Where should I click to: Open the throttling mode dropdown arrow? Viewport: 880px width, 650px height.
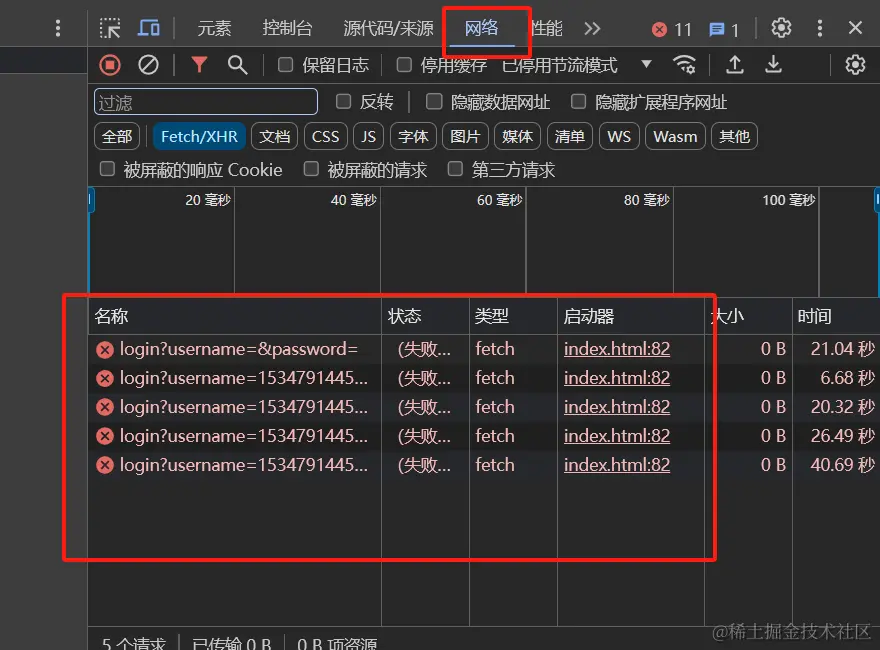(647, 64)
